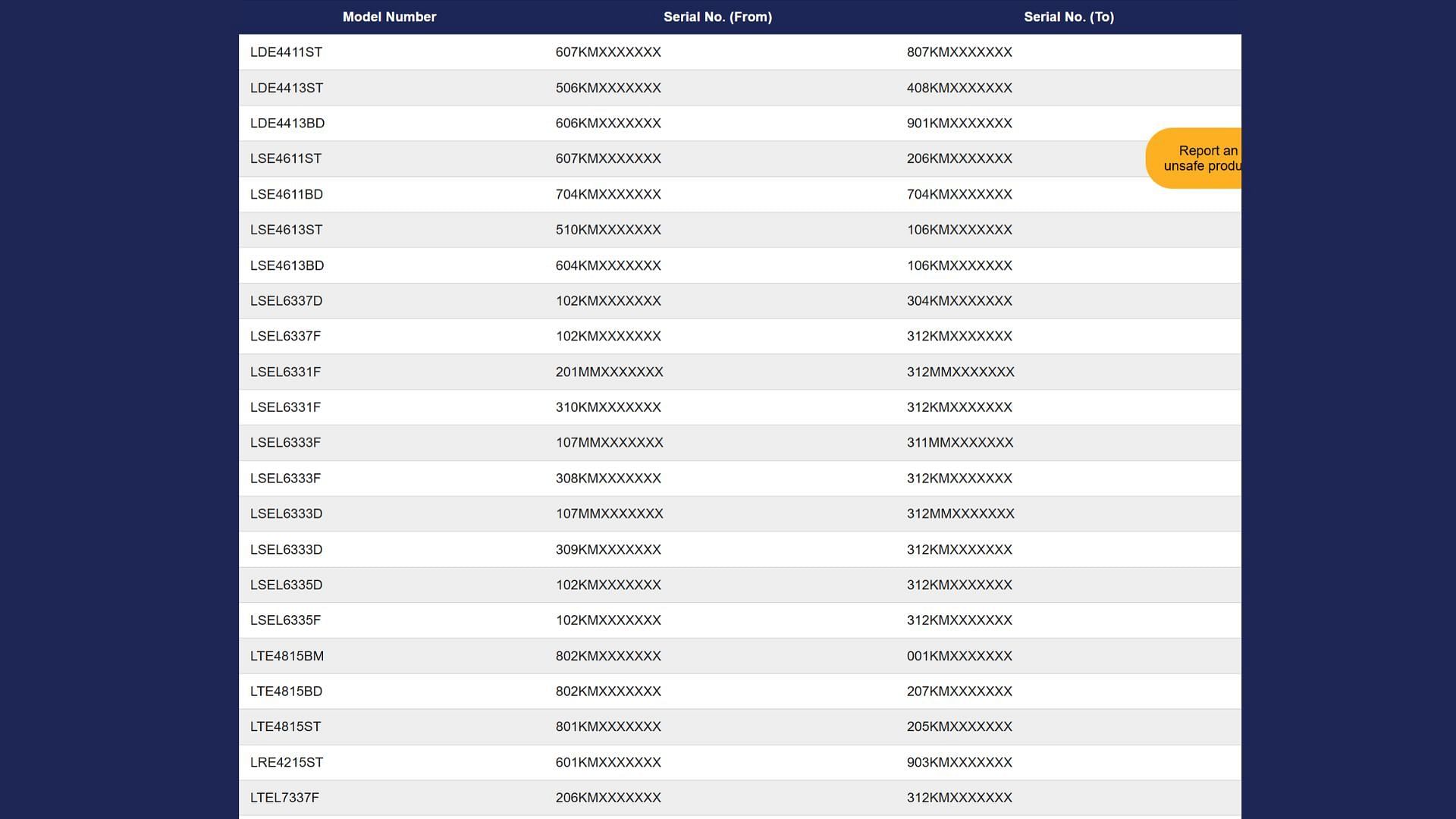Click the 'Serial No. (To)' column header
The width and height of the screenshot is (1456, 819).
click(1068, 17)
